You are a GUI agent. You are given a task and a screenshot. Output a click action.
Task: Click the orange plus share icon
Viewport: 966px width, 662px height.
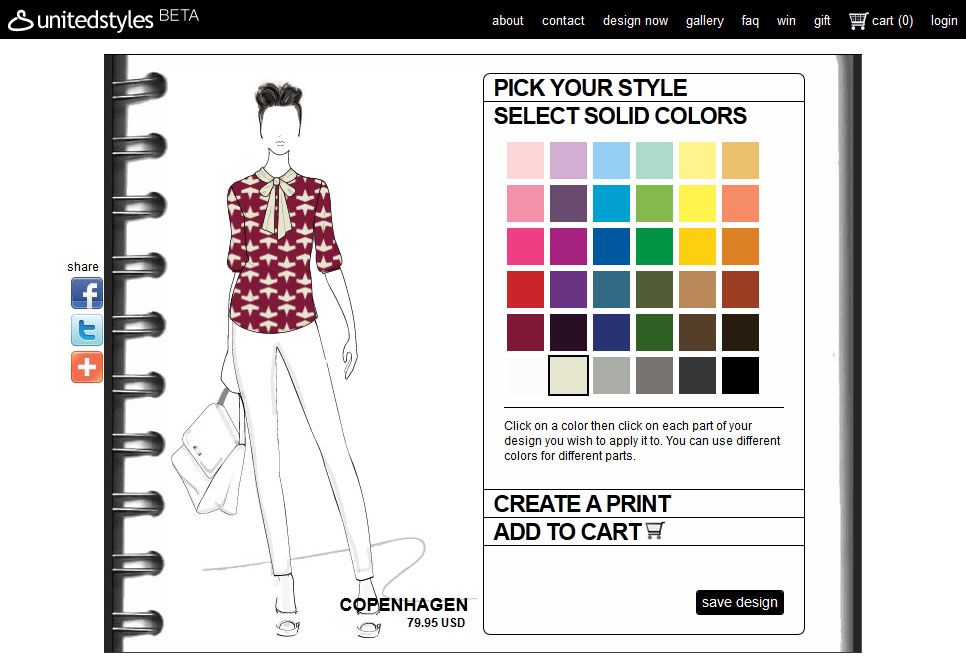pyautogui.click(x=87, y=367)
